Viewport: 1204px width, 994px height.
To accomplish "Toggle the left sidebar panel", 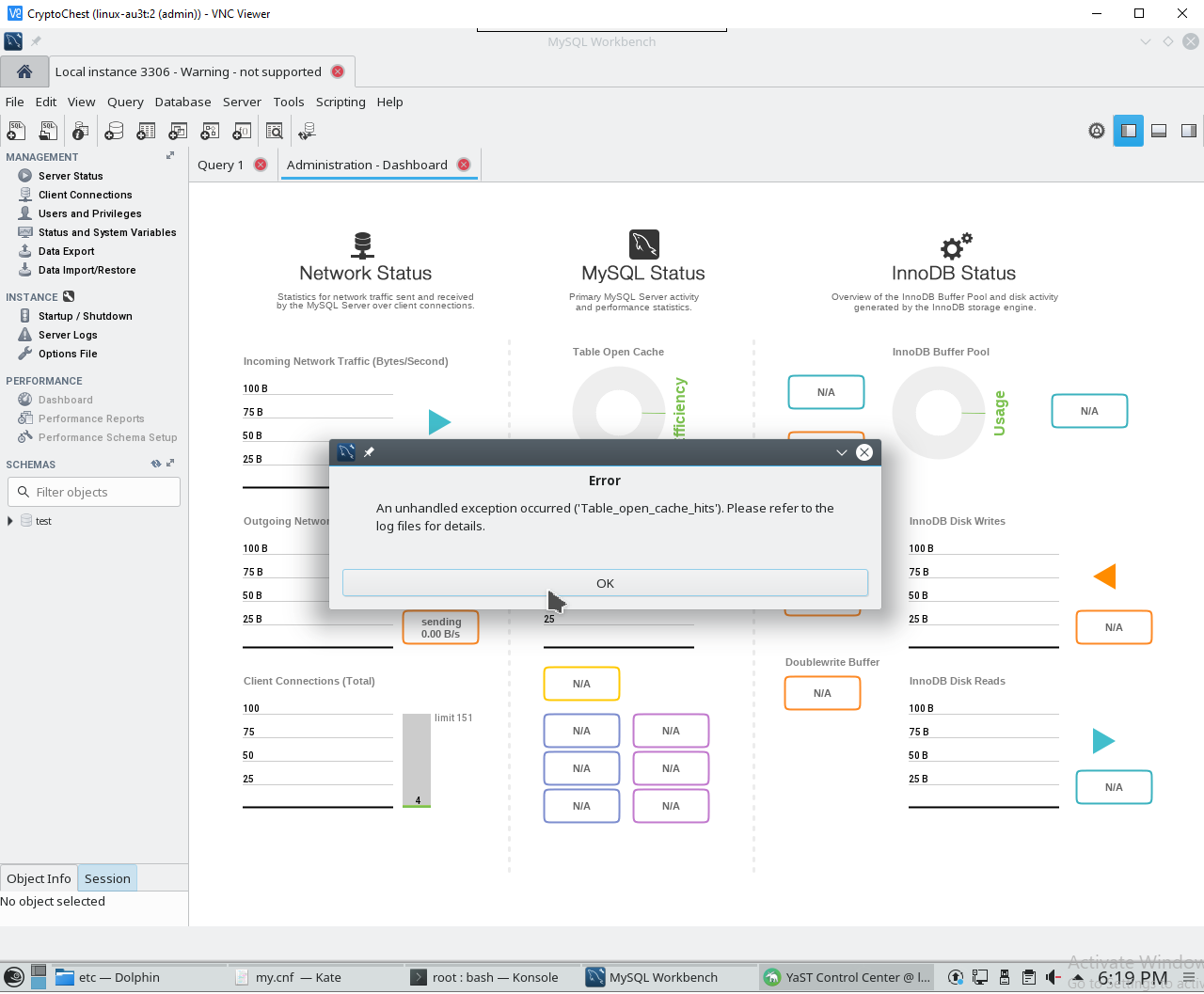I will (x=1129, y=131).
